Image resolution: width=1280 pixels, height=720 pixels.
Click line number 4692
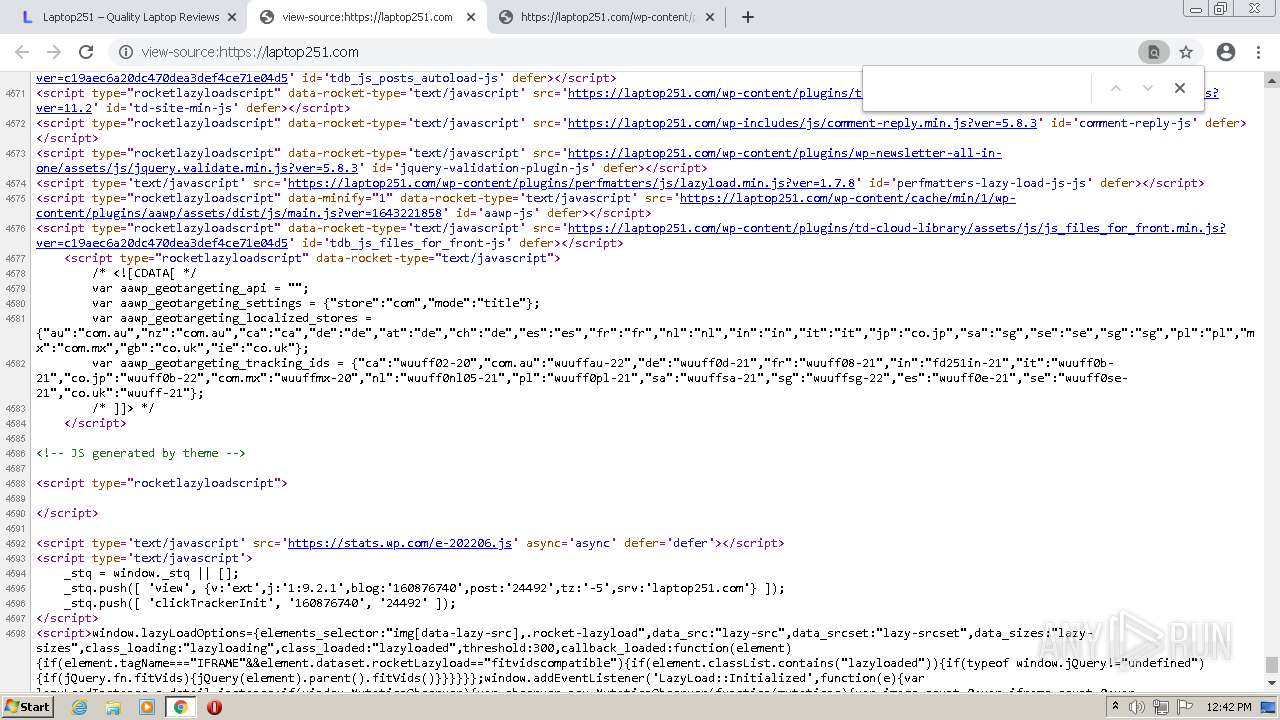14,543
